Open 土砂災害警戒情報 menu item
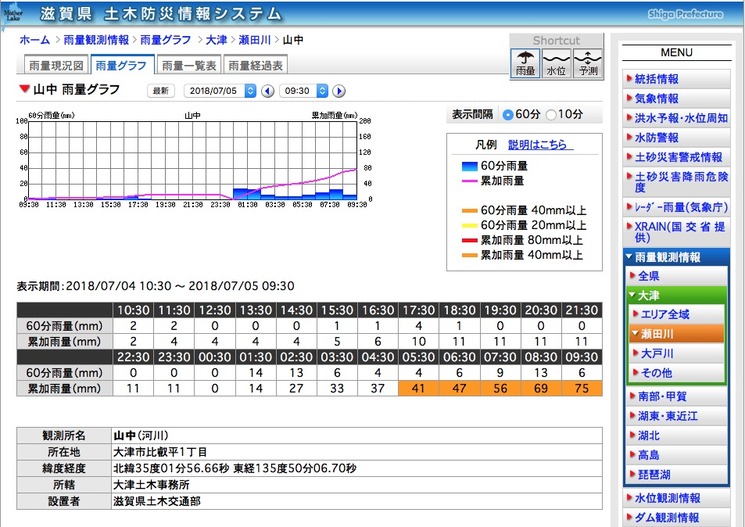Image resolution: width=745 pixels, height=527 pixels. [x=677, y=157]
